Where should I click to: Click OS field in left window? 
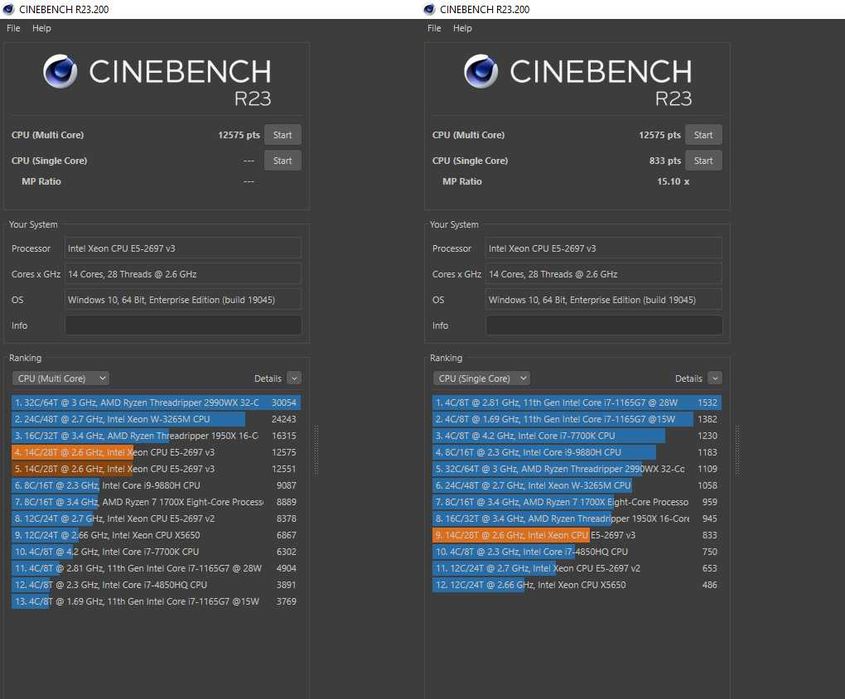tap(183, 300)
